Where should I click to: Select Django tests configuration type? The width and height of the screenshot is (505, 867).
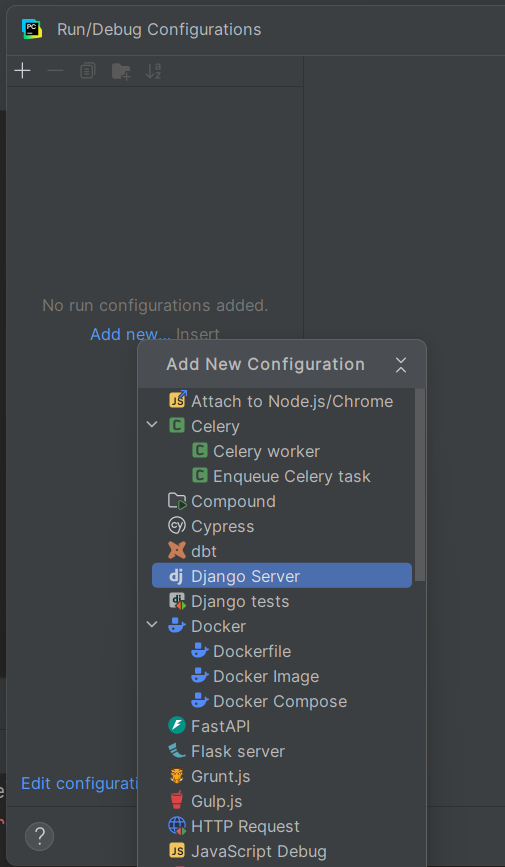coord(282,601)
